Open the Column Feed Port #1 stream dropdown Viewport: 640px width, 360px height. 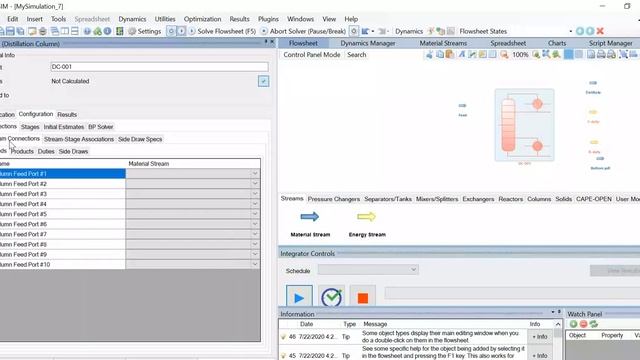point(255,173)
